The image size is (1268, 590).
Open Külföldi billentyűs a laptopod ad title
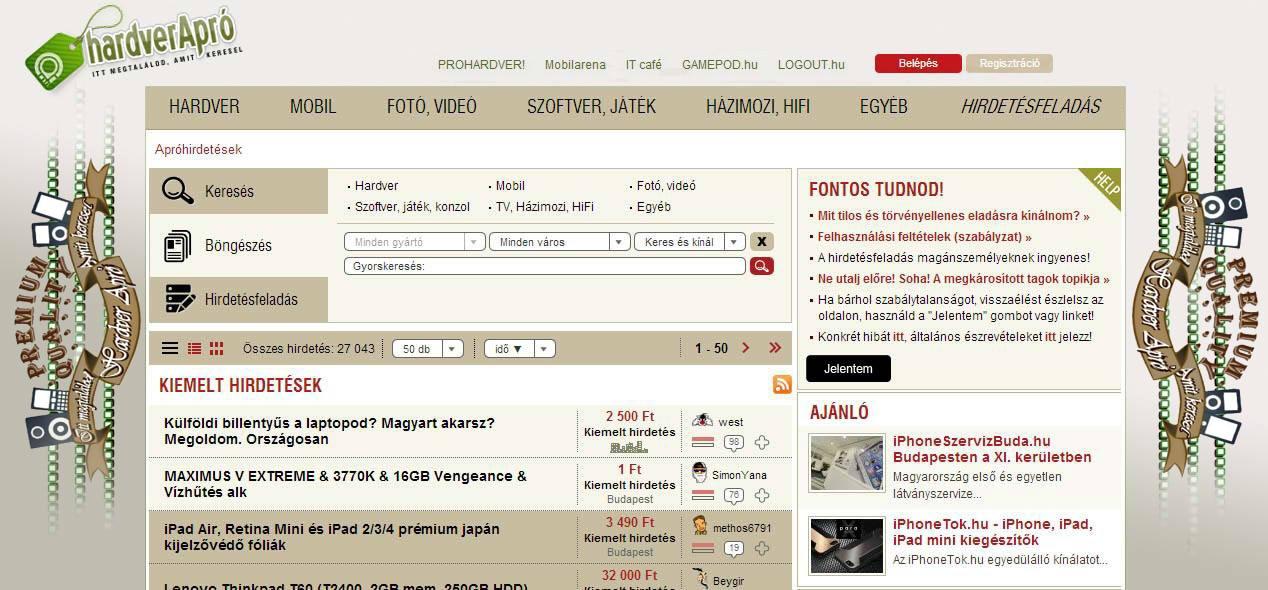329,431
